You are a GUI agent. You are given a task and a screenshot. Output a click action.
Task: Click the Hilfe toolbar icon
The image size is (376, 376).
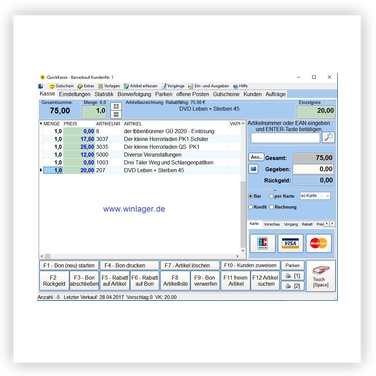[235, 86]
